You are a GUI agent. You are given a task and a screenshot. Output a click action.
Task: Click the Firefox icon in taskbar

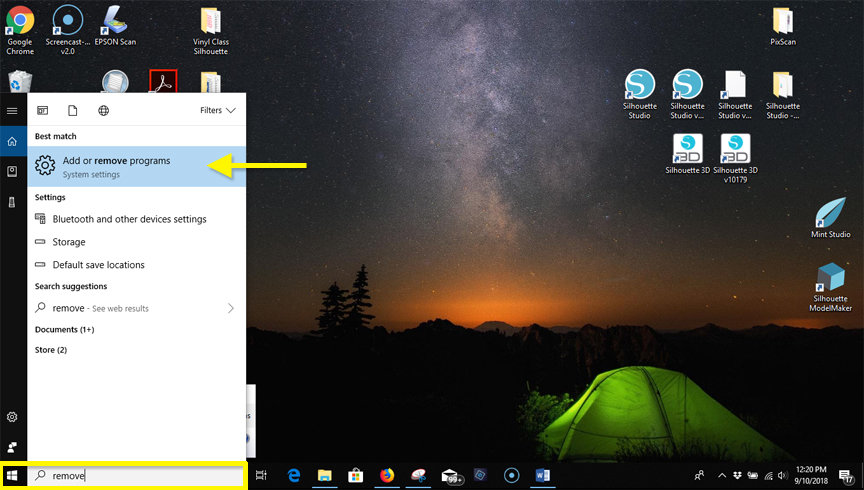click(387, 476)
